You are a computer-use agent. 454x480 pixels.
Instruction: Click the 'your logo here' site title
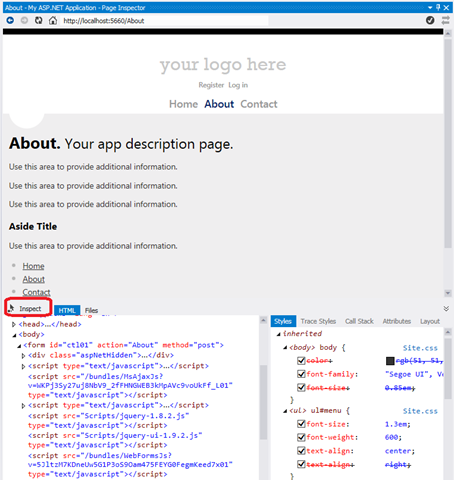click(x=223, y=64)
